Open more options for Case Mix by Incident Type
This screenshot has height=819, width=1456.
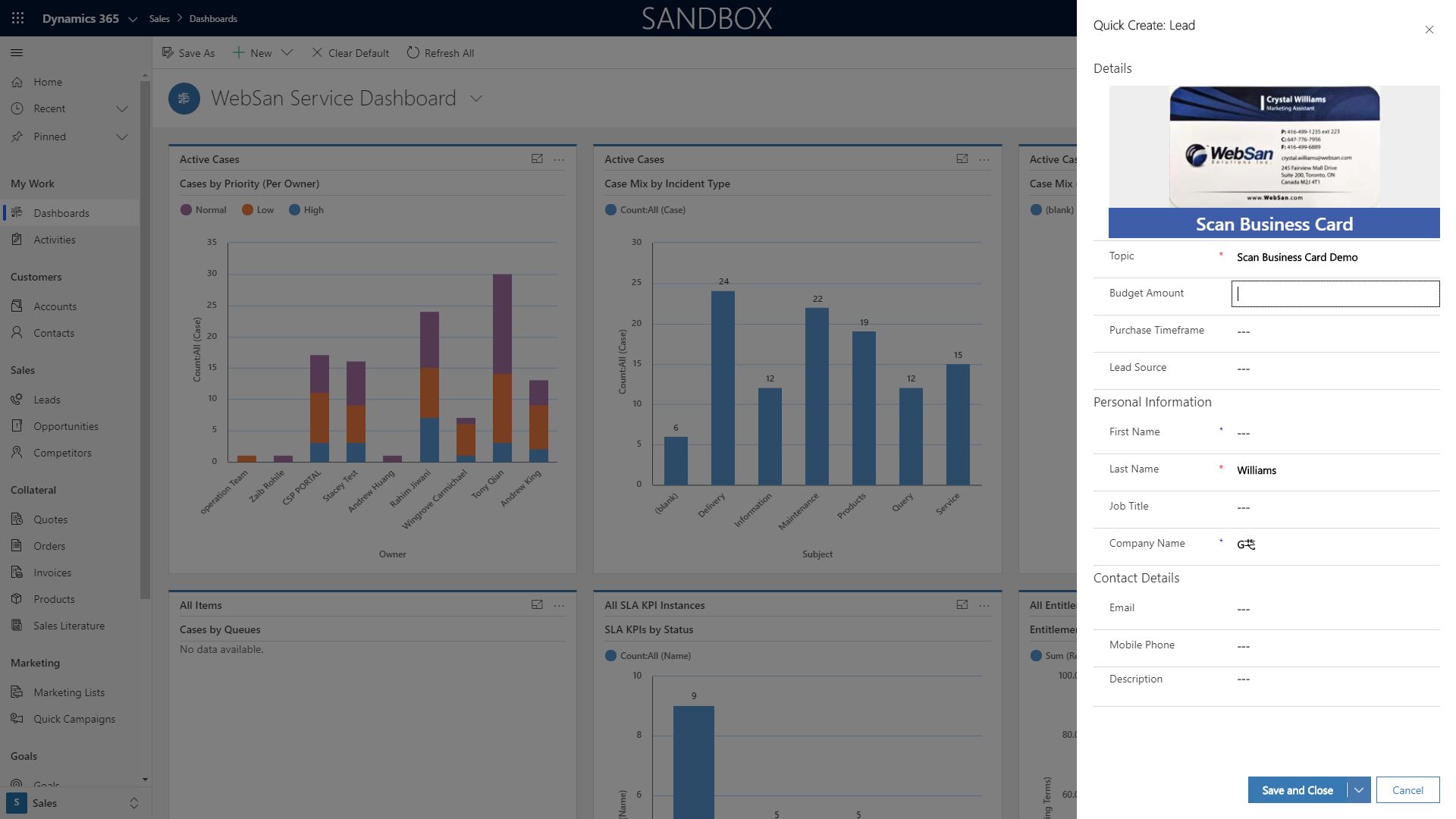(x=984, y=159)
